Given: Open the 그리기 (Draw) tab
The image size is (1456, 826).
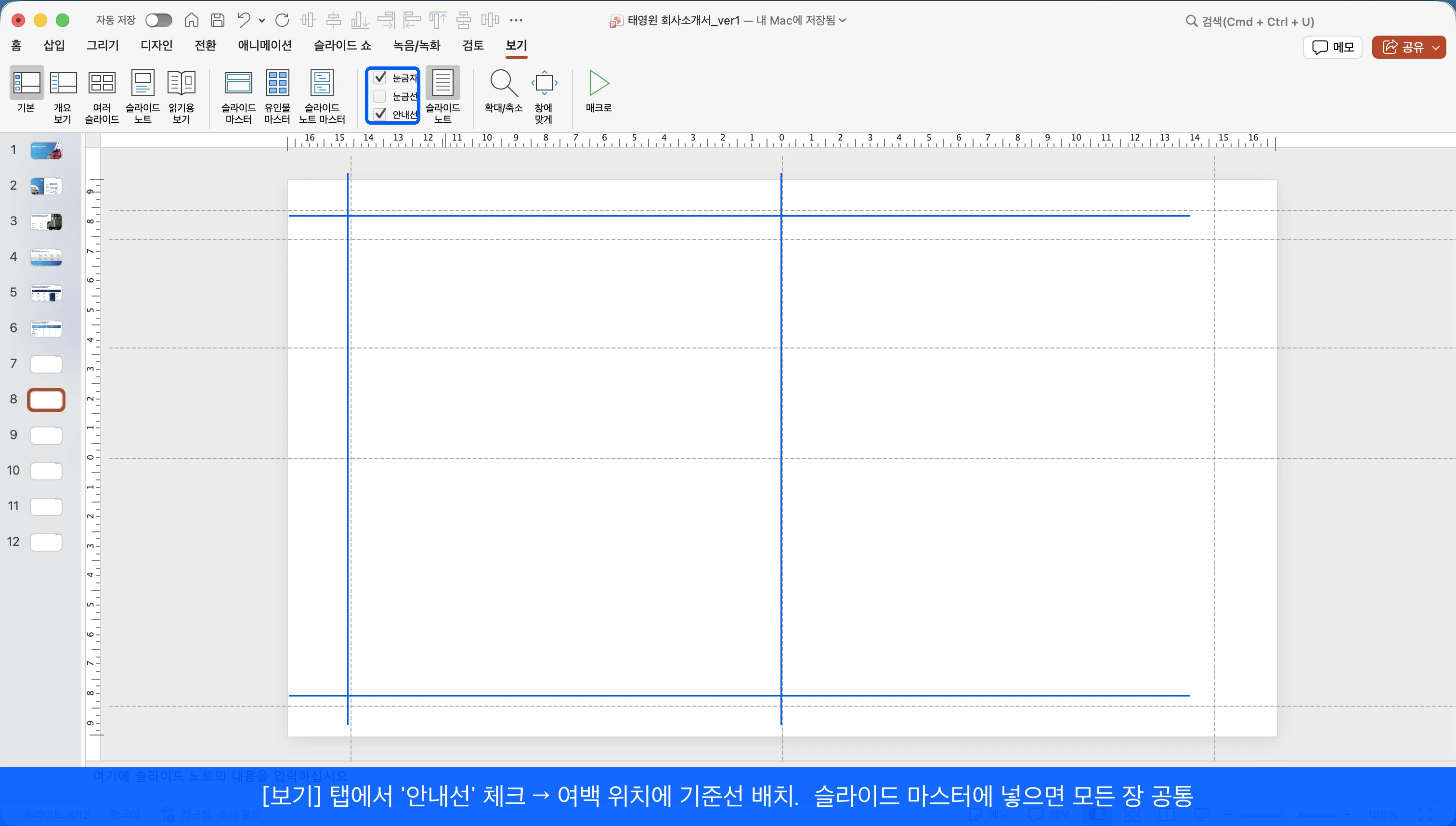Looking at the screenshot, I should [x=103, y=45].
